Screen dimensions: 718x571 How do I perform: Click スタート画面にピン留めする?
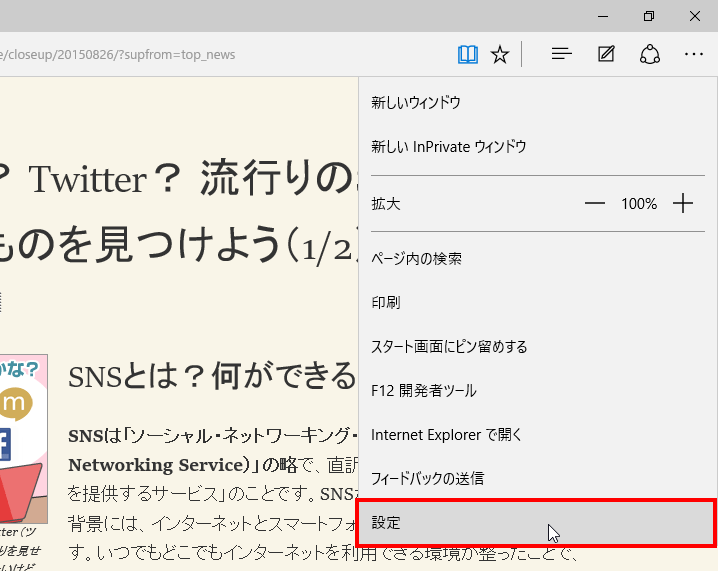pyautogui.click(x=449, y=347)
